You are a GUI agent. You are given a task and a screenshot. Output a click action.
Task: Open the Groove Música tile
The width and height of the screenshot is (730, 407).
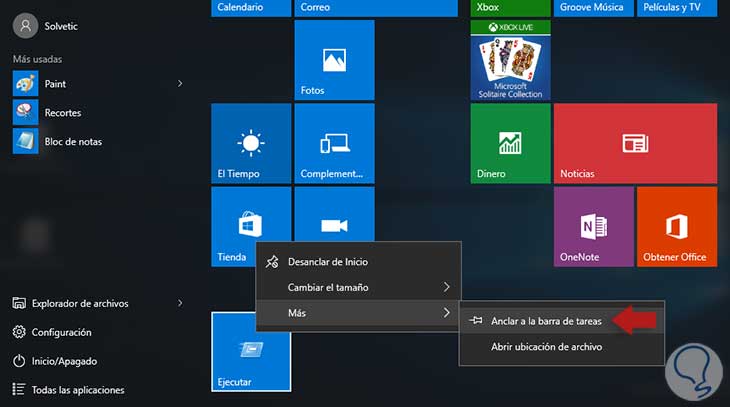point(594,8)
